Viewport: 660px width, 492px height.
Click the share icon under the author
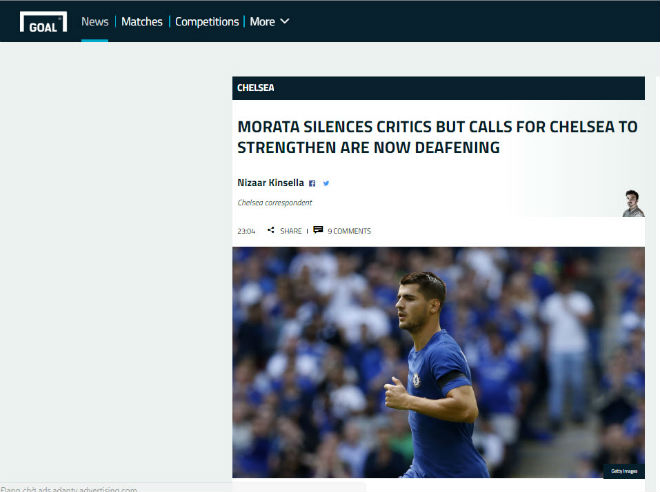tap(271, 231)
